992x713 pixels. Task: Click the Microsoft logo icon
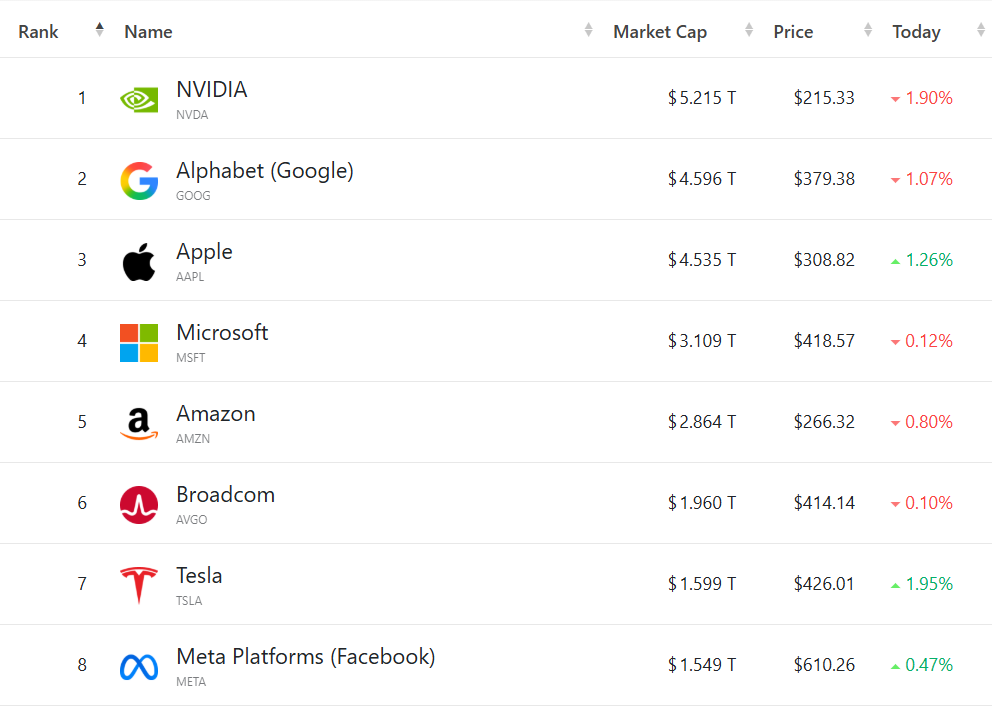coord(139,342)
